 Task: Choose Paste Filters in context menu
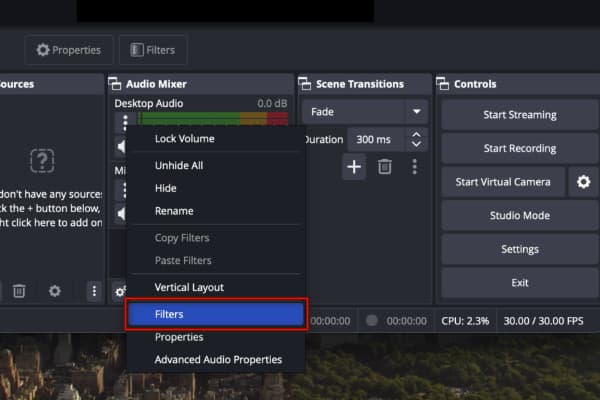[x=216, y=260]
